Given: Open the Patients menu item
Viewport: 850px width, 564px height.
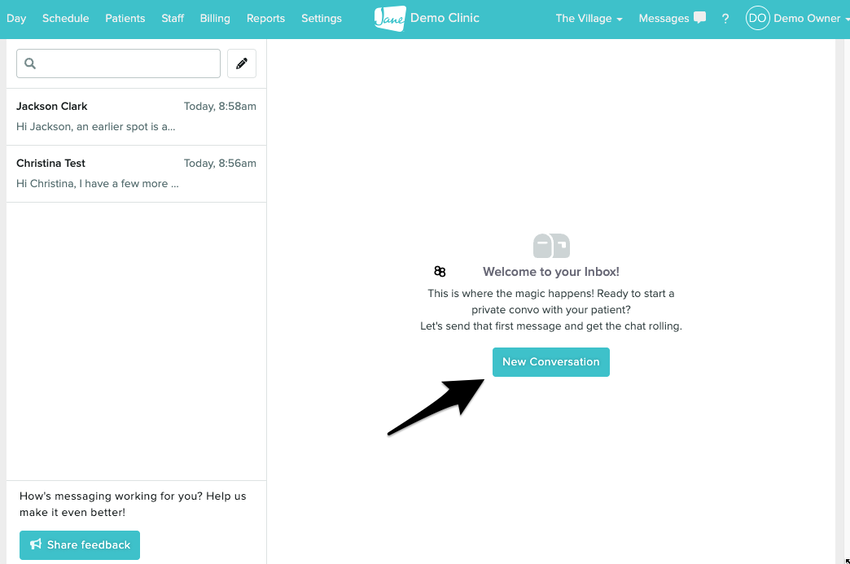Looking at the screenshot, I should pos(125,18).
